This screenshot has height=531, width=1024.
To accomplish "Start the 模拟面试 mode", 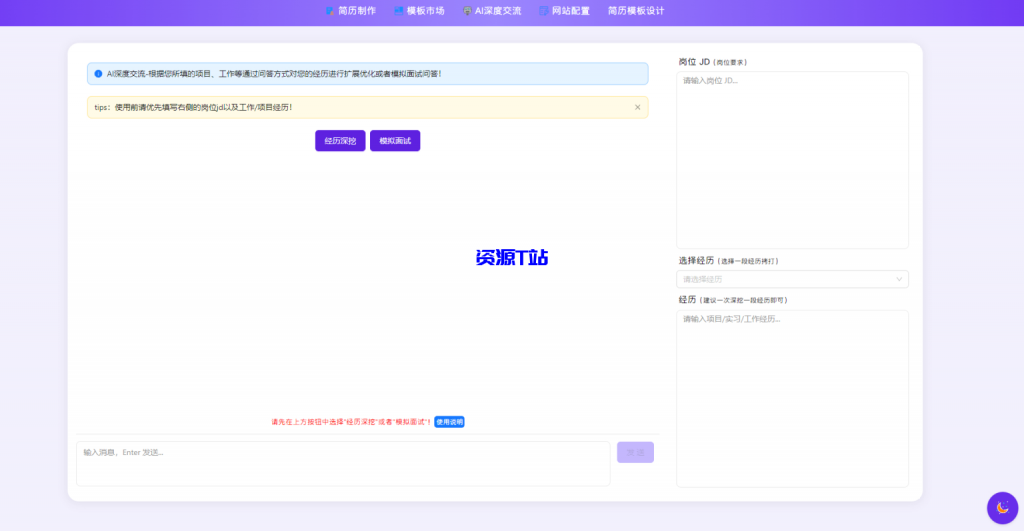I will 395,140.
